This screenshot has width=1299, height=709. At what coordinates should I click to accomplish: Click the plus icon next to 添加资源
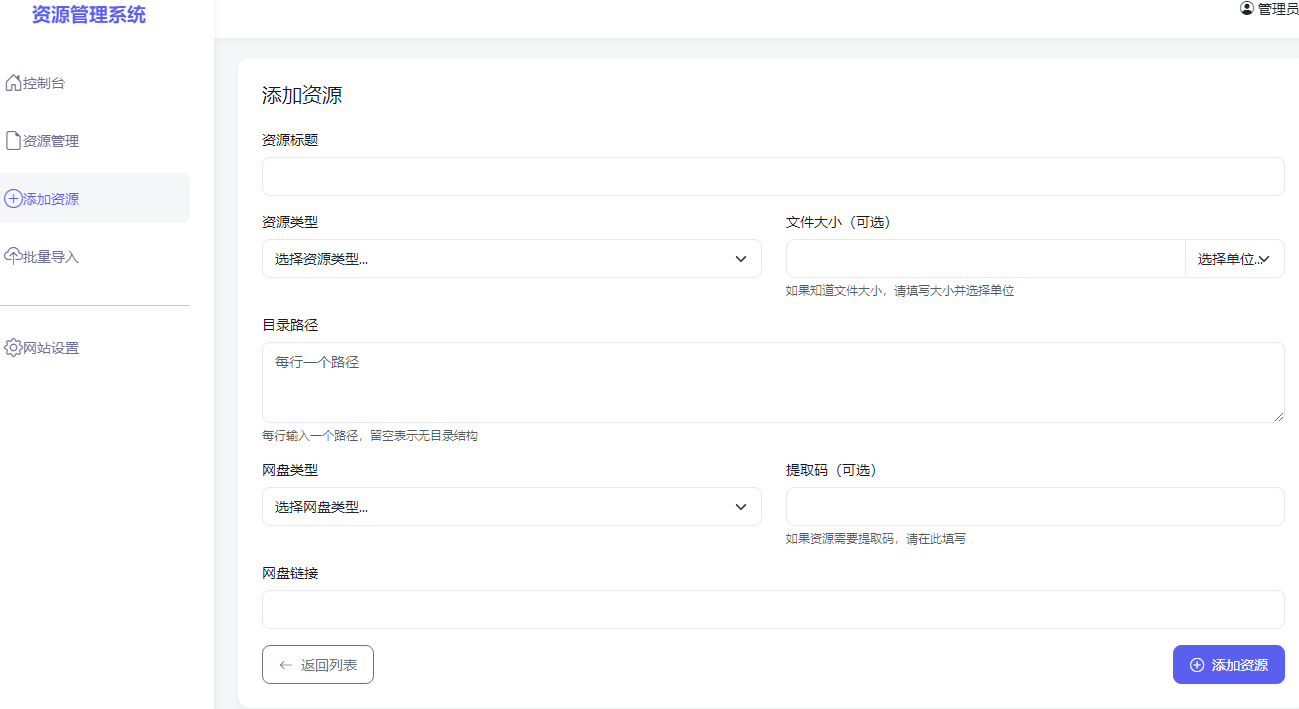pyautogui.click(x=13, y=198)
